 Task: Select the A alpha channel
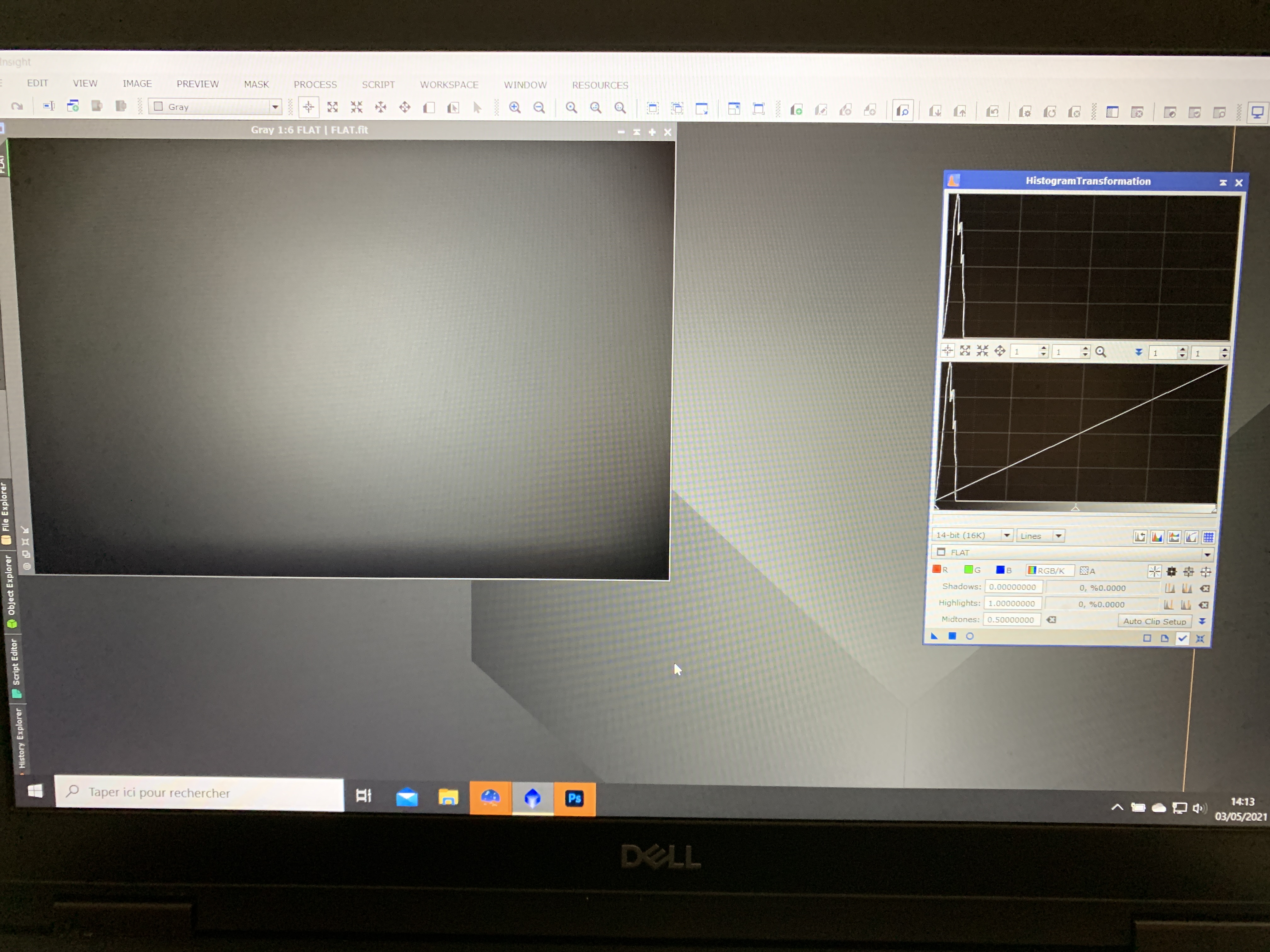pyautogui.click(x=1087, y=571)
